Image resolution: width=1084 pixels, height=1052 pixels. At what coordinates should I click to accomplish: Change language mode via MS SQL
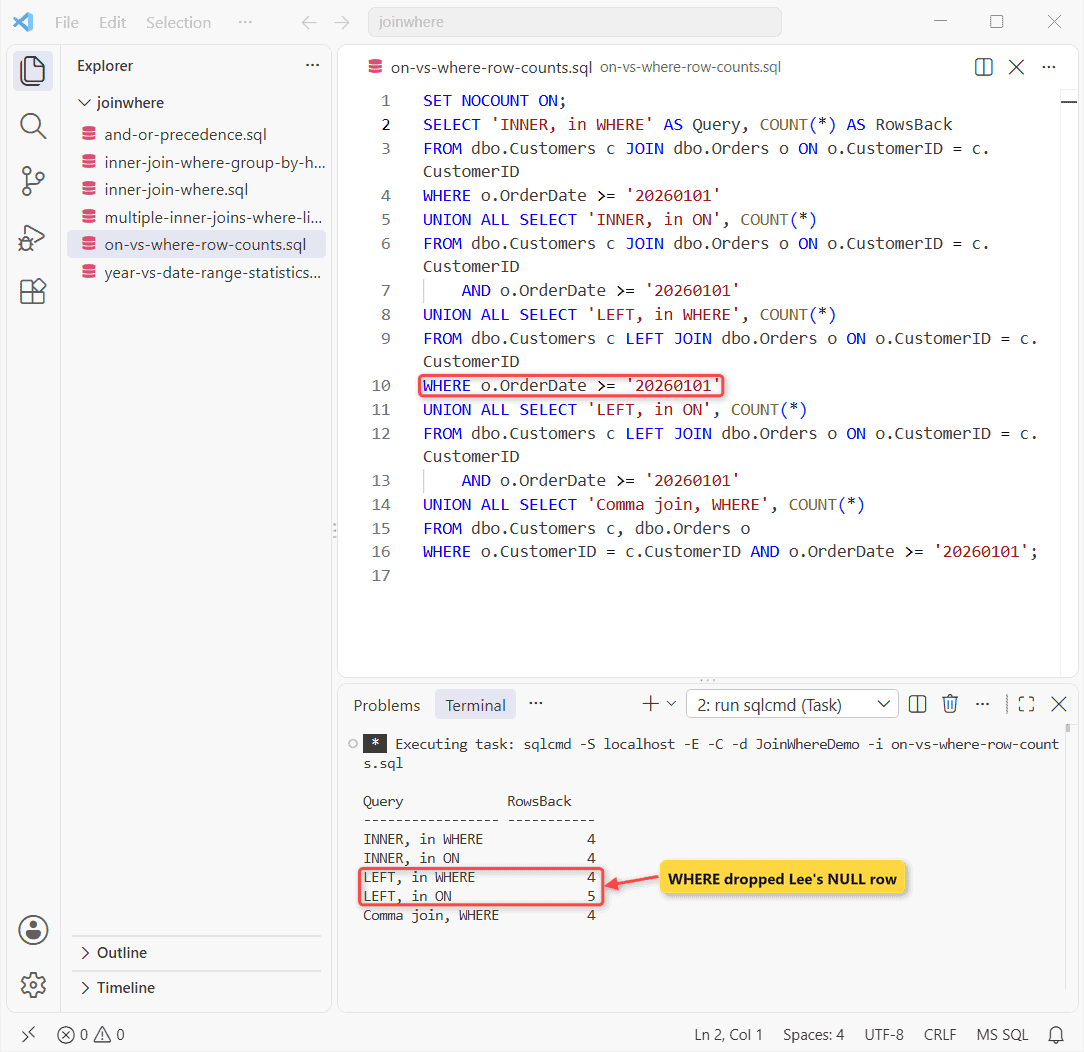pos(1002,1034)
